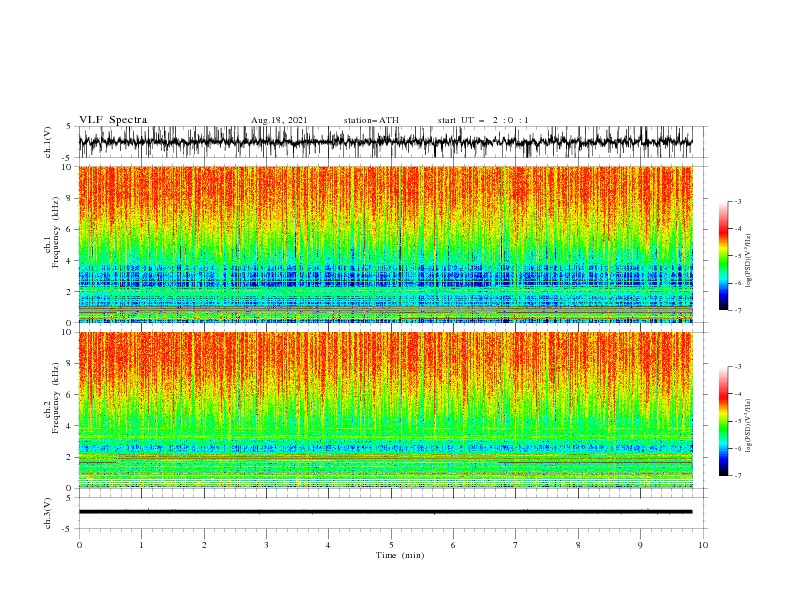Click the time axis tick "7"

click(x=516, y=545)
